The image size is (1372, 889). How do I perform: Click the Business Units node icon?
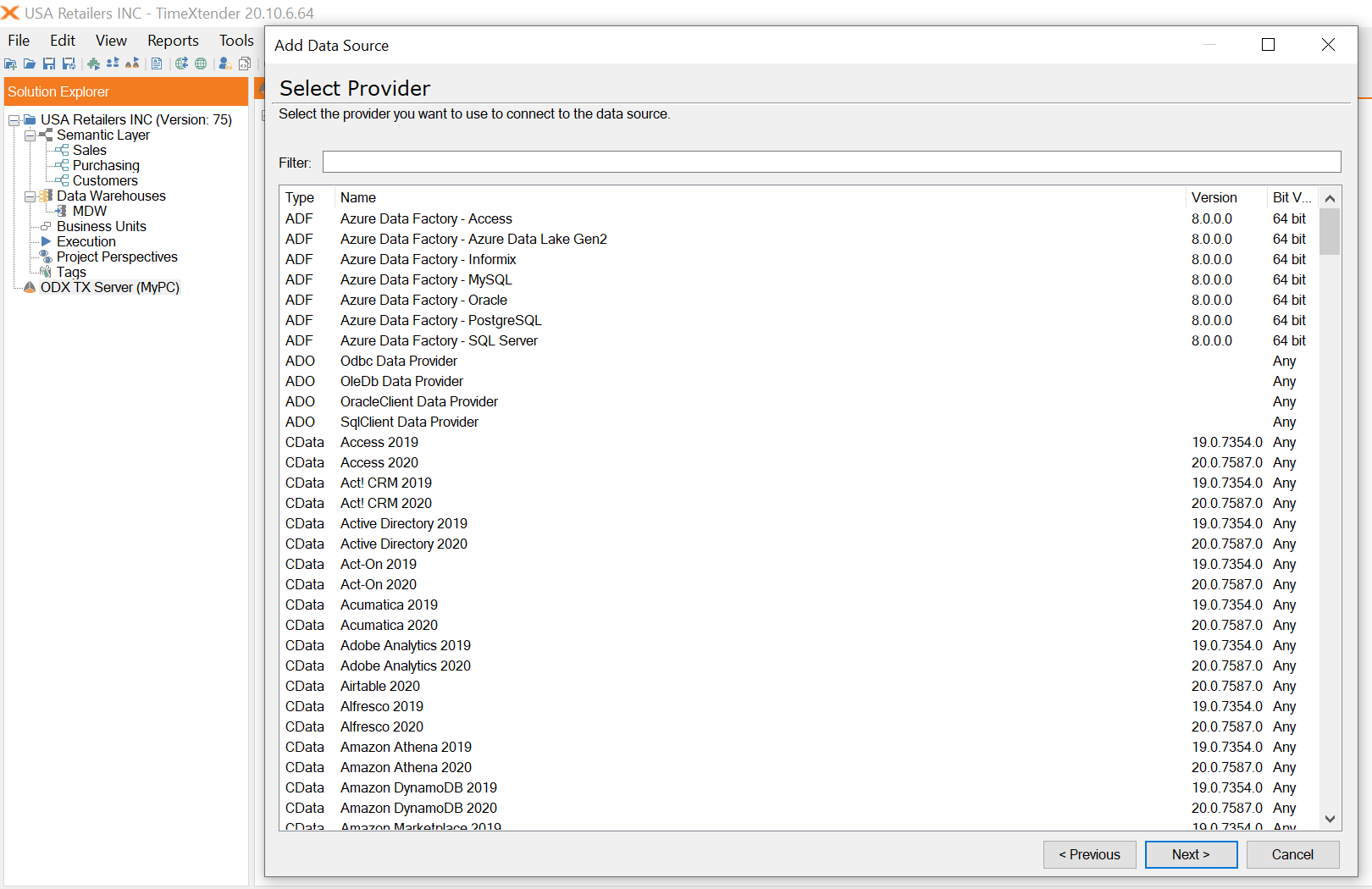pos(46,226)
